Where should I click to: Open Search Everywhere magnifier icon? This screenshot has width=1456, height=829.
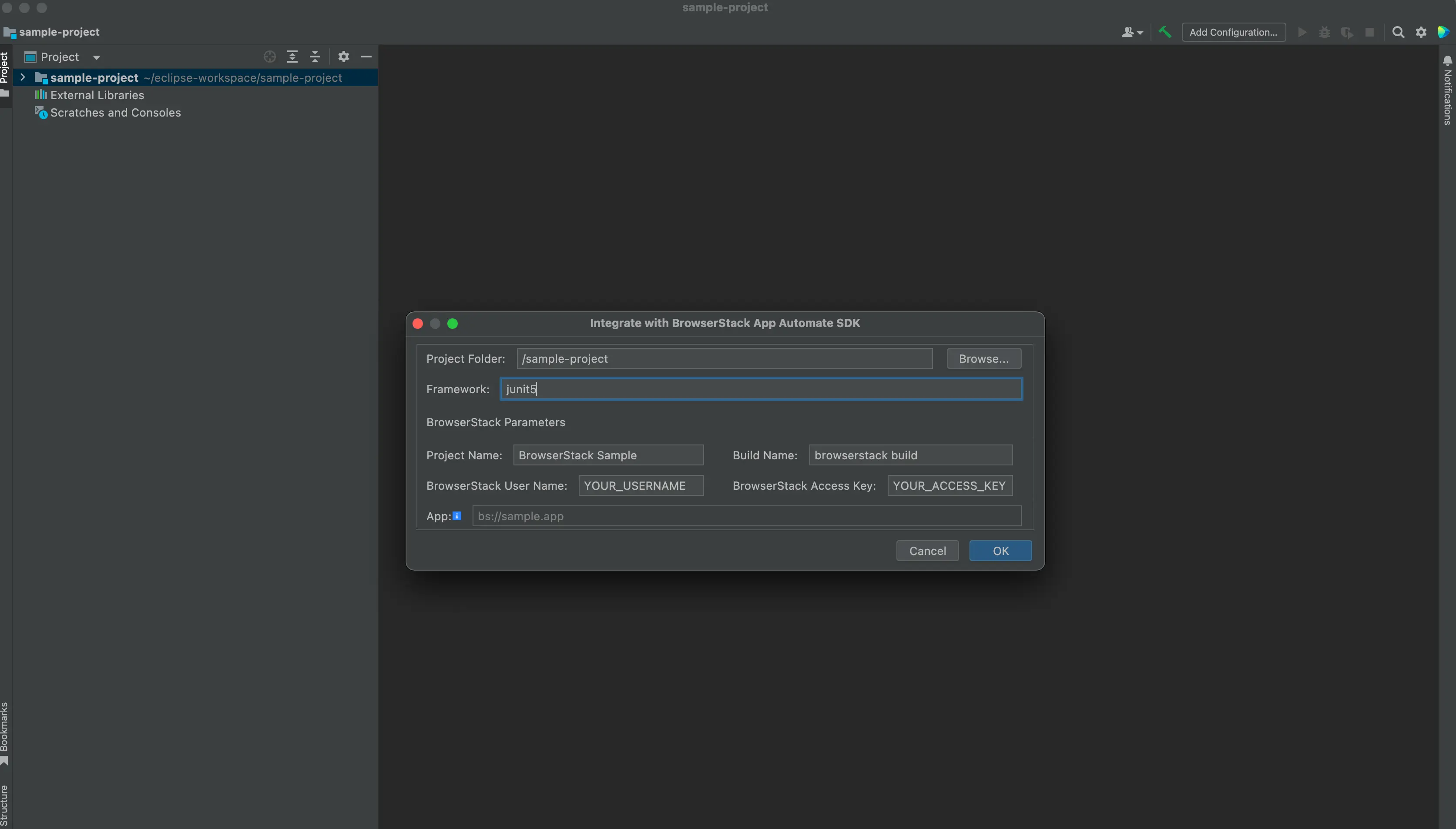1398,32
